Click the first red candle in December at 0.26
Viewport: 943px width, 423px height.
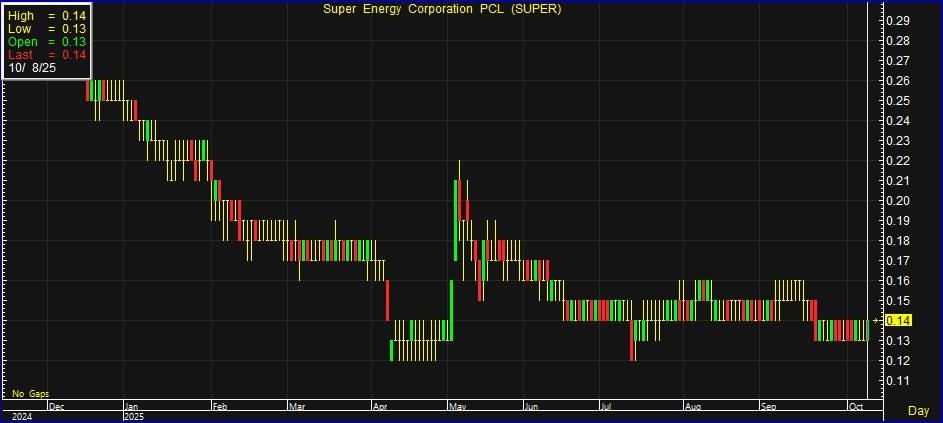(88, 90)
